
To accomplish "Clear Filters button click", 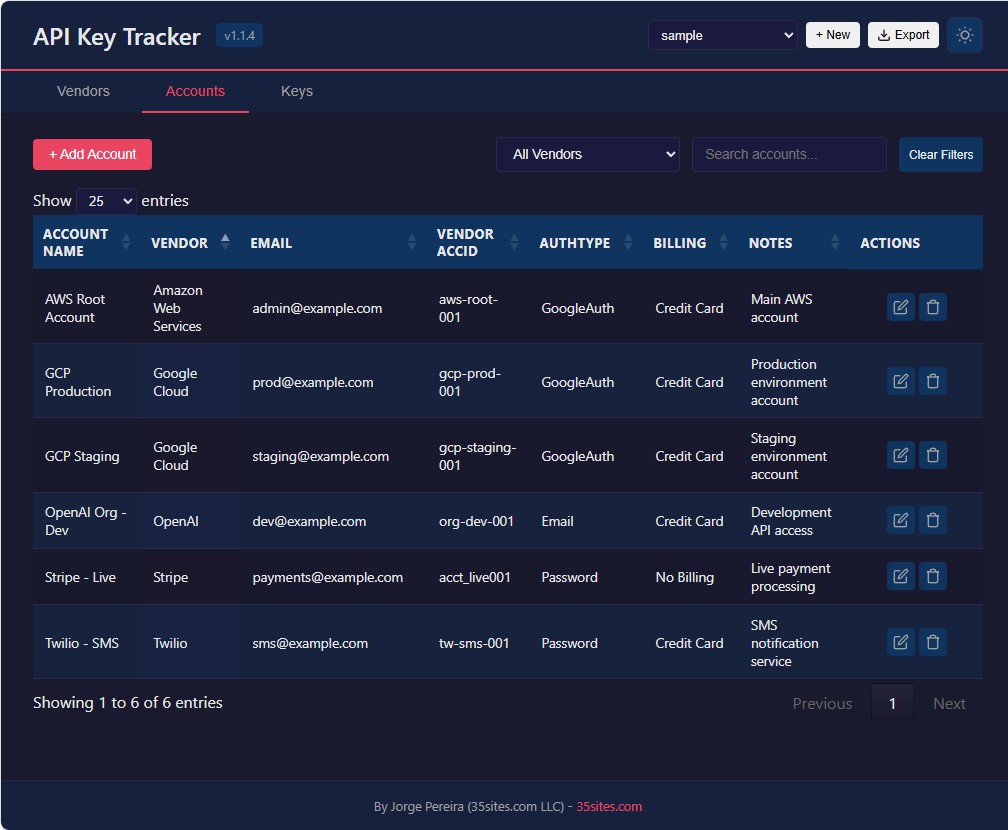I will click(x=940, y=154).
